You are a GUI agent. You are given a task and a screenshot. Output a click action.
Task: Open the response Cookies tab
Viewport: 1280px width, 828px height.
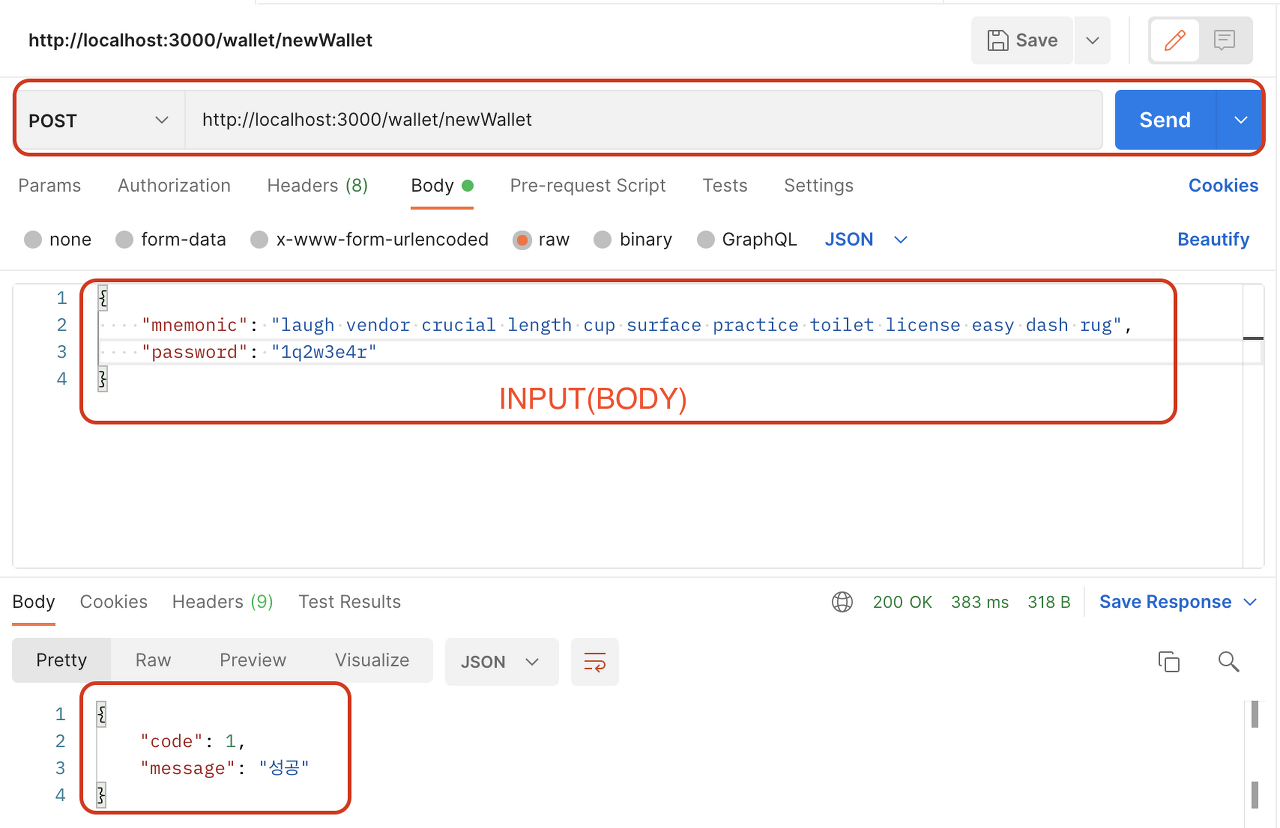114,602
